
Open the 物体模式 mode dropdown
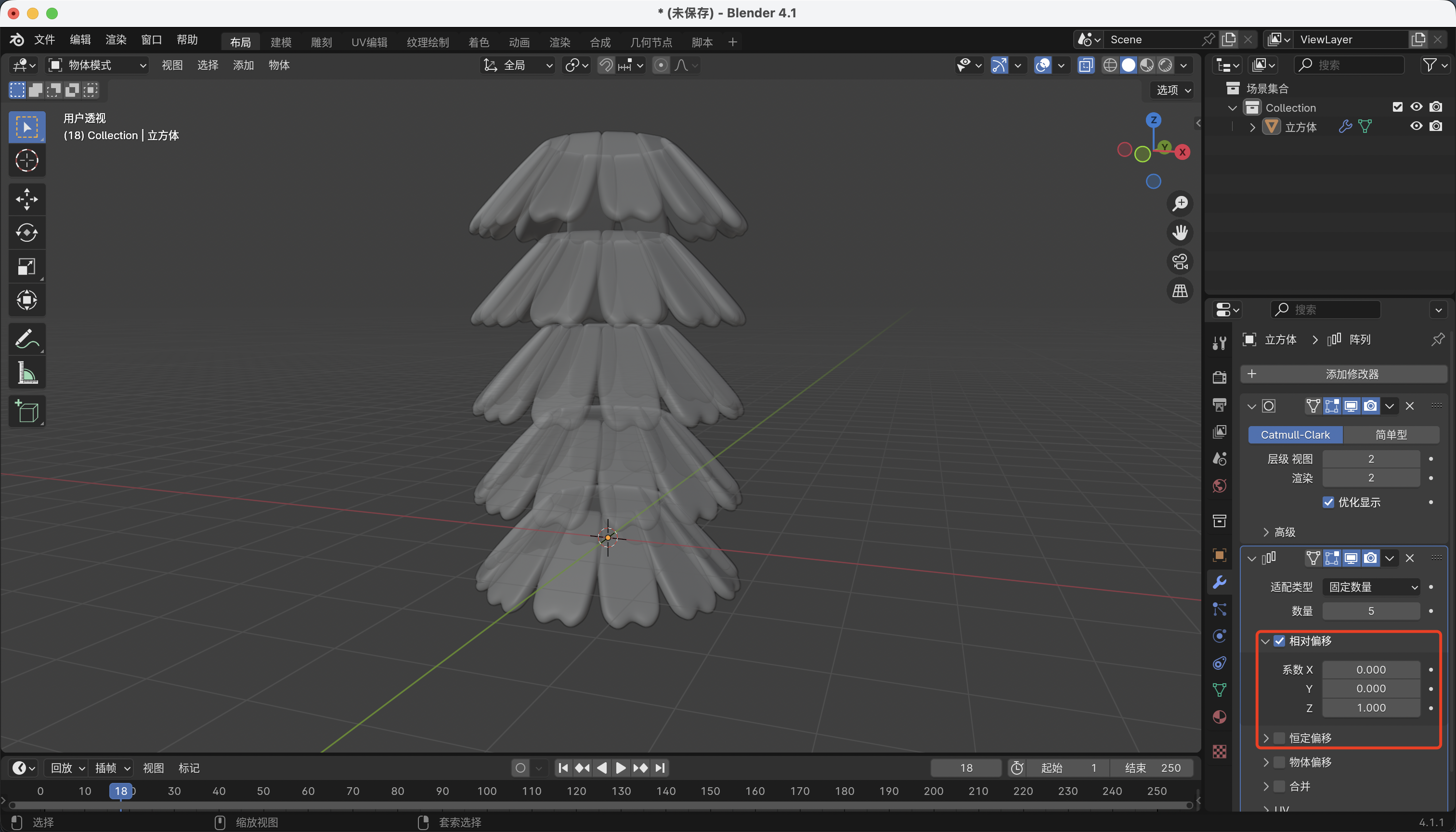tap(97, 65)
